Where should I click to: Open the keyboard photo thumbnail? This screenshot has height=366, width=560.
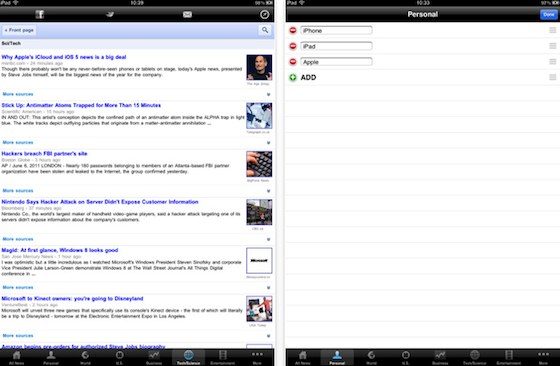pos(259,164)
